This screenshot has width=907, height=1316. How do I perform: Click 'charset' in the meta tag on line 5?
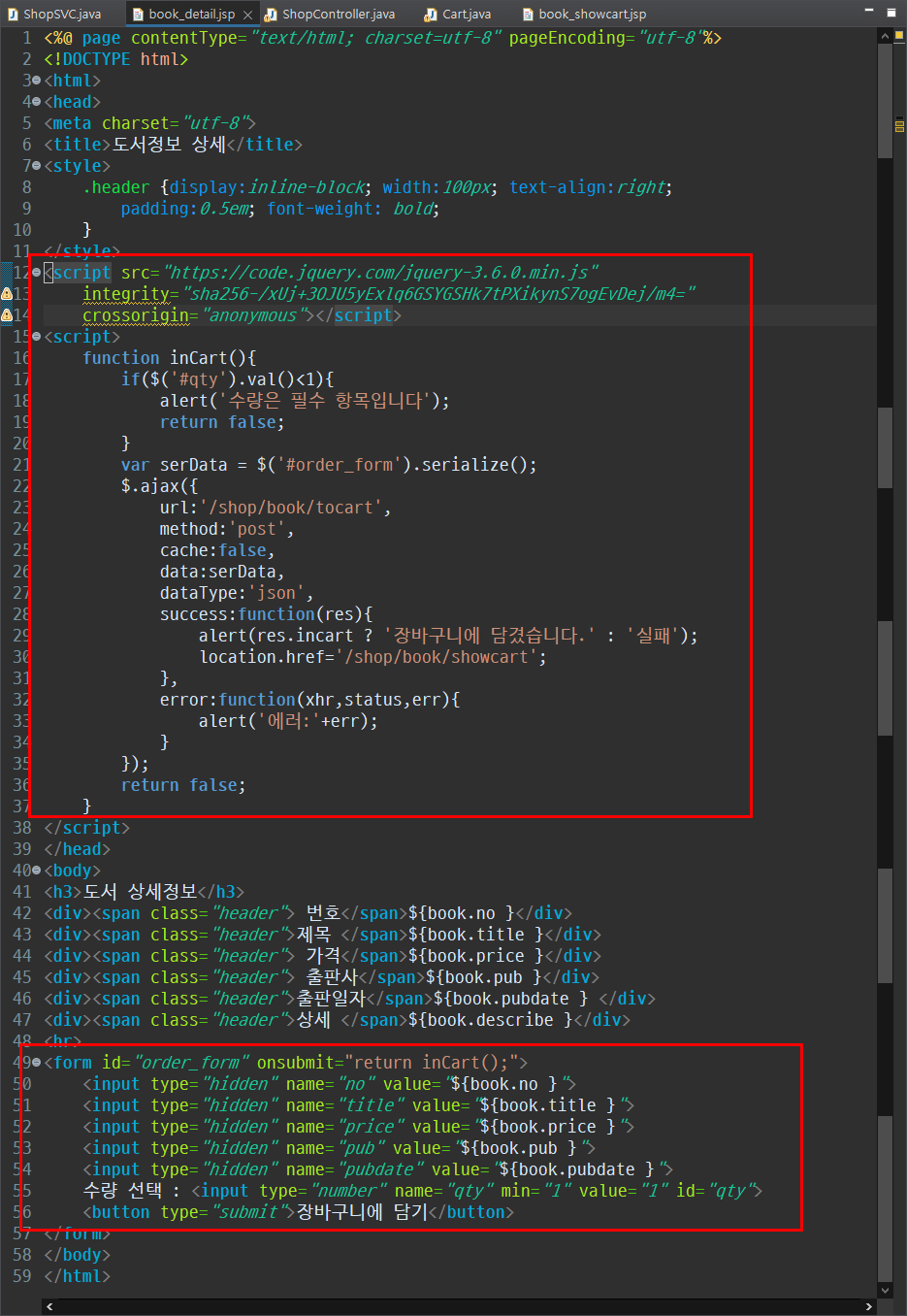coord(136,123)
